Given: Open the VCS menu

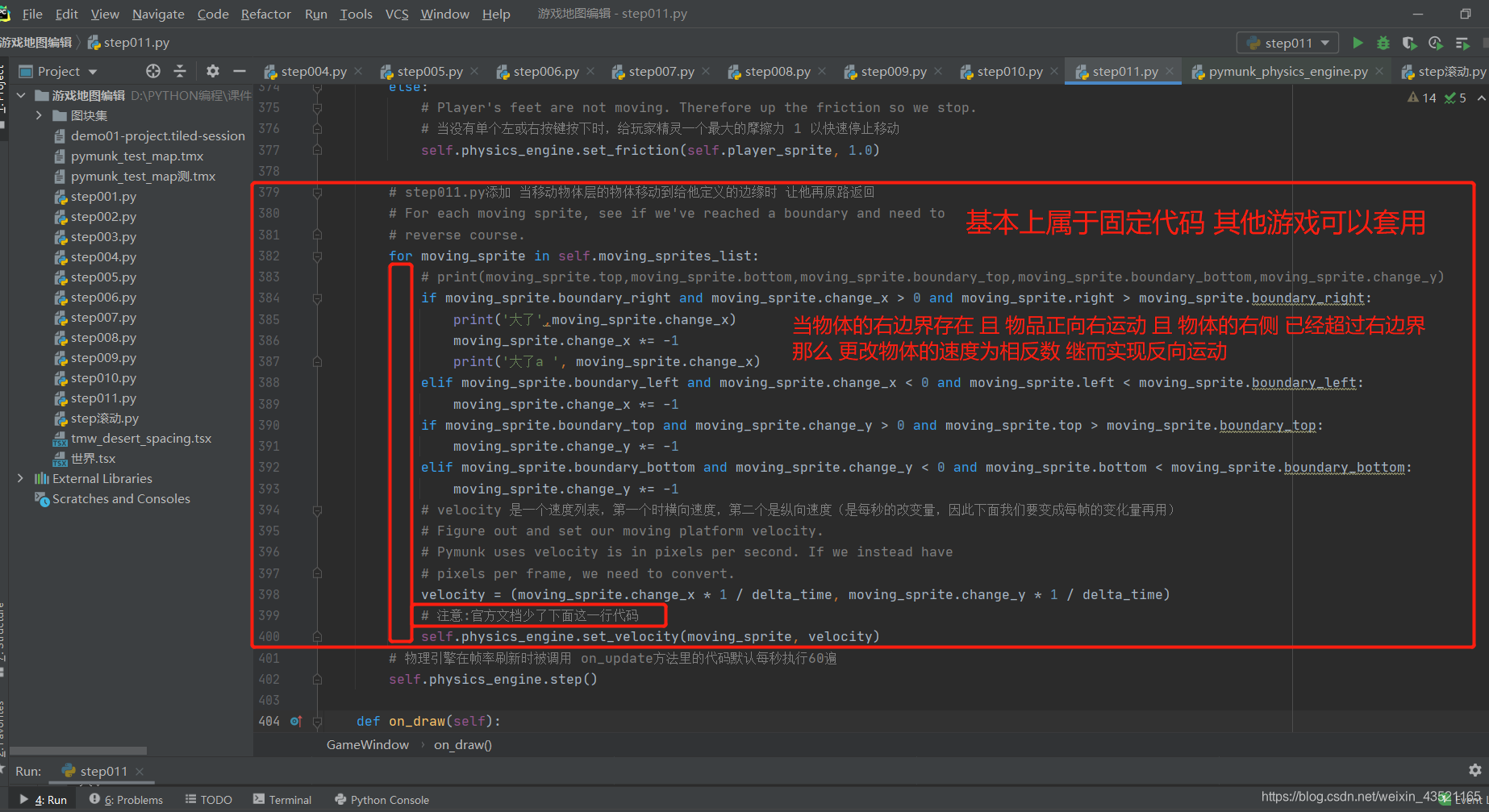Looking at the screenshot, I should point(397,14).
